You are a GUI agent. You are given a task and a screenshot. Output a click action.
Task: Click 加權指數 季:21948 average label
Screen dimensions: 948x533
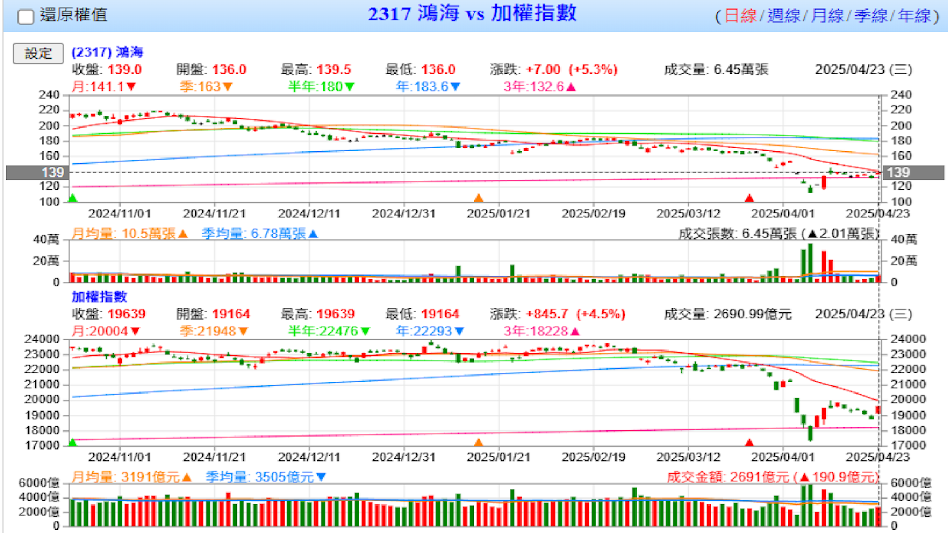[x=213, y=331]
